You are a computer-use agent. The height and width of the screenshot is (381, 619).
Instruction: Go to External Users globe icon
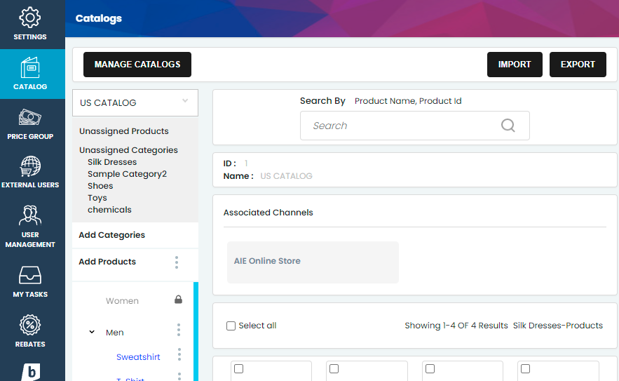click(x=30, y=166)
